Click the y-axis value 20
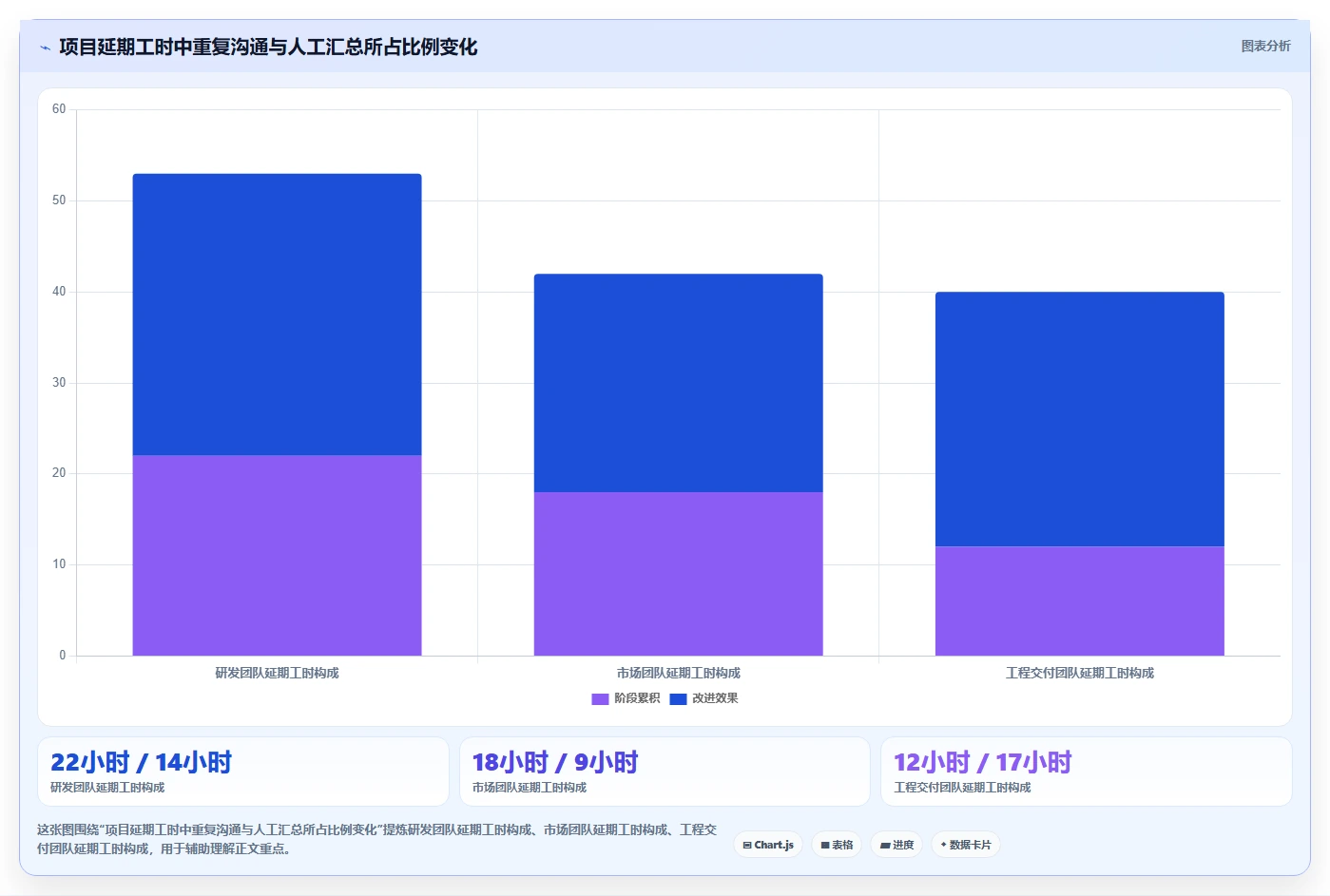The width and height of the screenshot is (1330, 896). pyautogui.click(x=59, y=473)
